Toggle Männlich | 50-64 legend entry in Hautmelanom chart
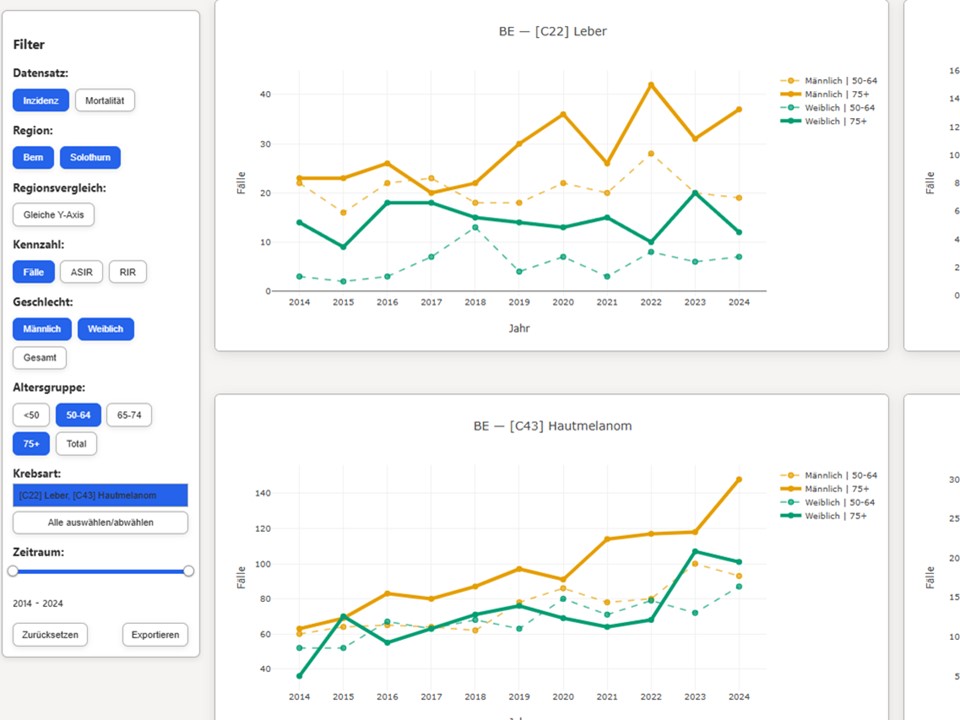Image resolution: width=960 pixels, height=720 pixels. 828,476
